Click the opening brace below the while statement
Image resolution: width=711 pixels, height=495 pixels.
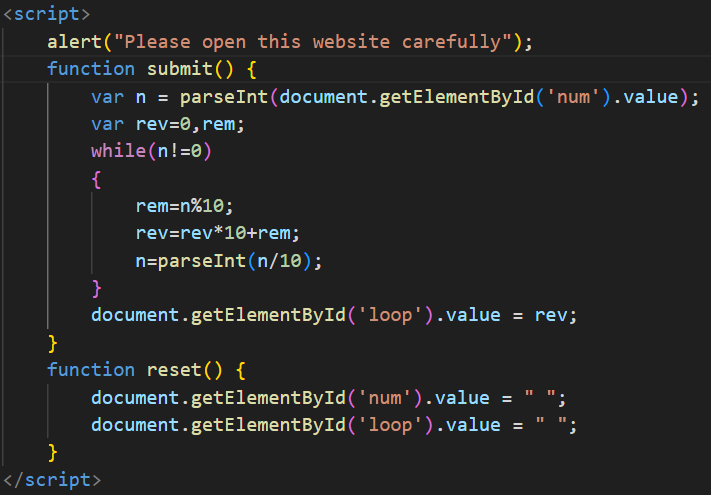point(97,179)
